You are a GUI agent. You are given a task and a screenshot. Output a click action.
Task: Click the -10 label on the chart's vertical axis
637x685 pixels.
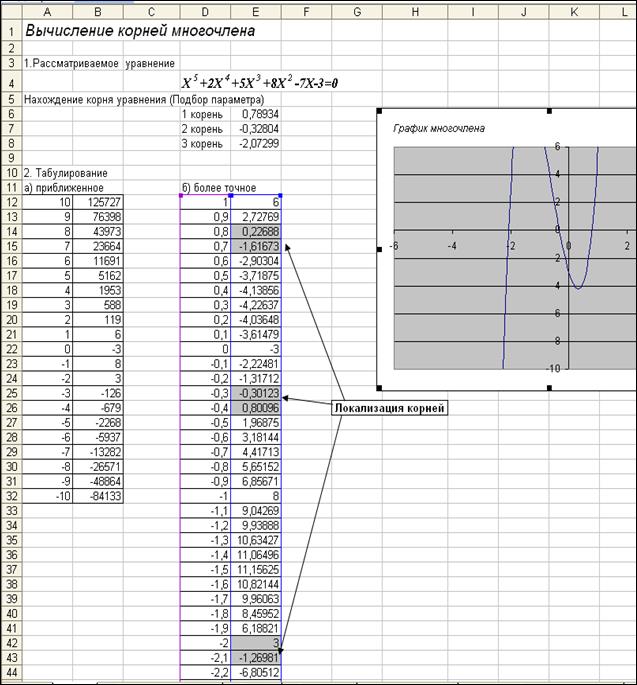[553, 368]
